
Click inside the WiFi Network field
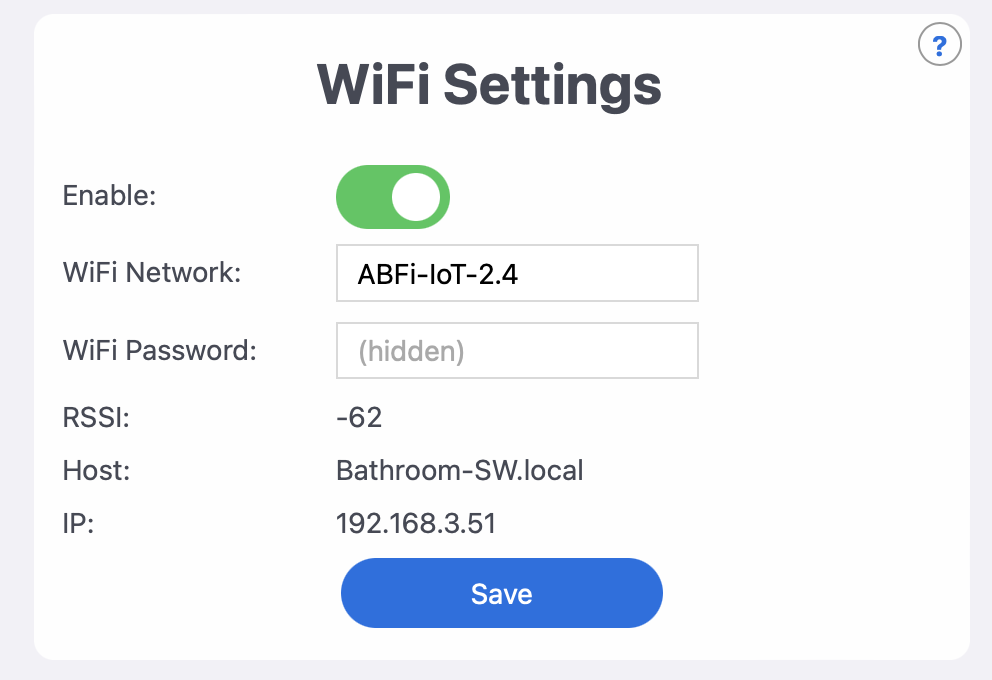pyautogui.click(x=517, y=272)
